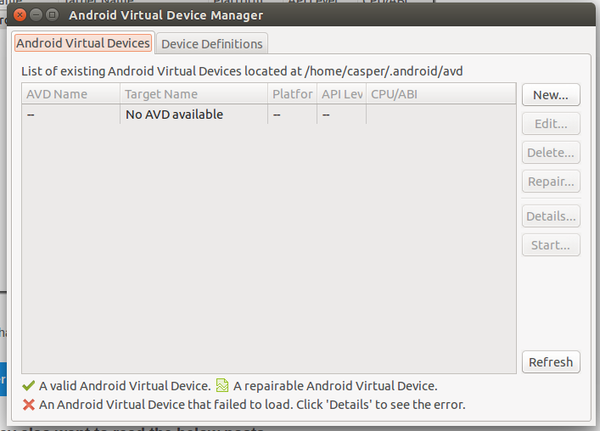Sort by the AVD Name column header
Image resolution: width=600 pixels, height=431 pixels.
pos(71,94)
